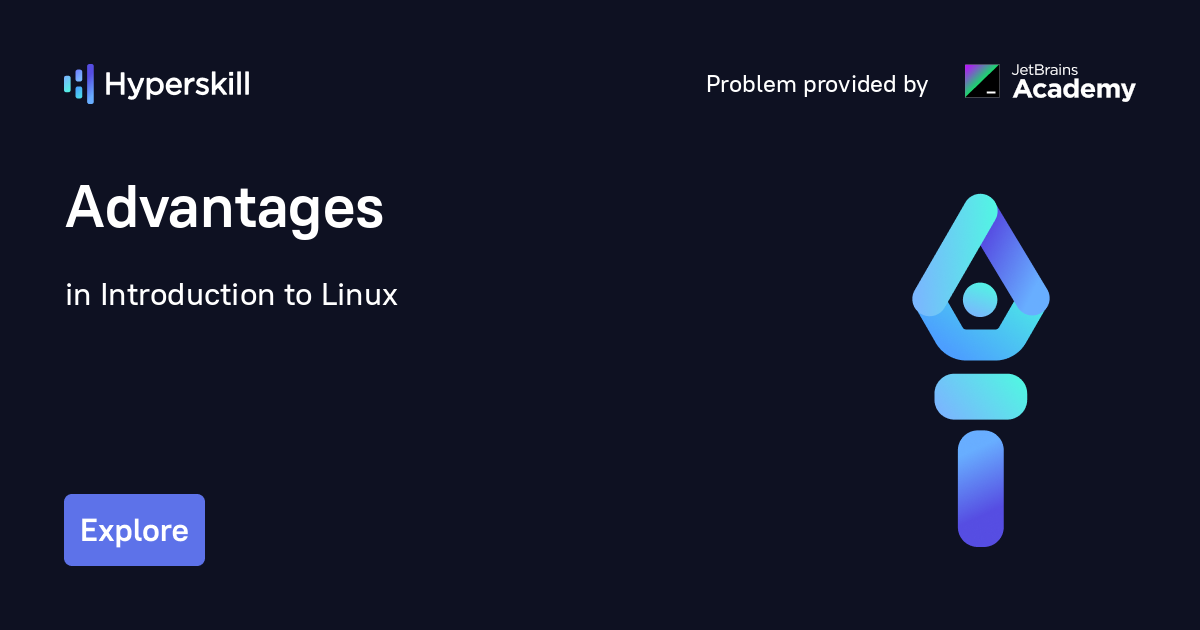Viewport: 1200px width, 630px height.
Task: Click the vertical purple bar of the pen
Action: coord(980,489)
